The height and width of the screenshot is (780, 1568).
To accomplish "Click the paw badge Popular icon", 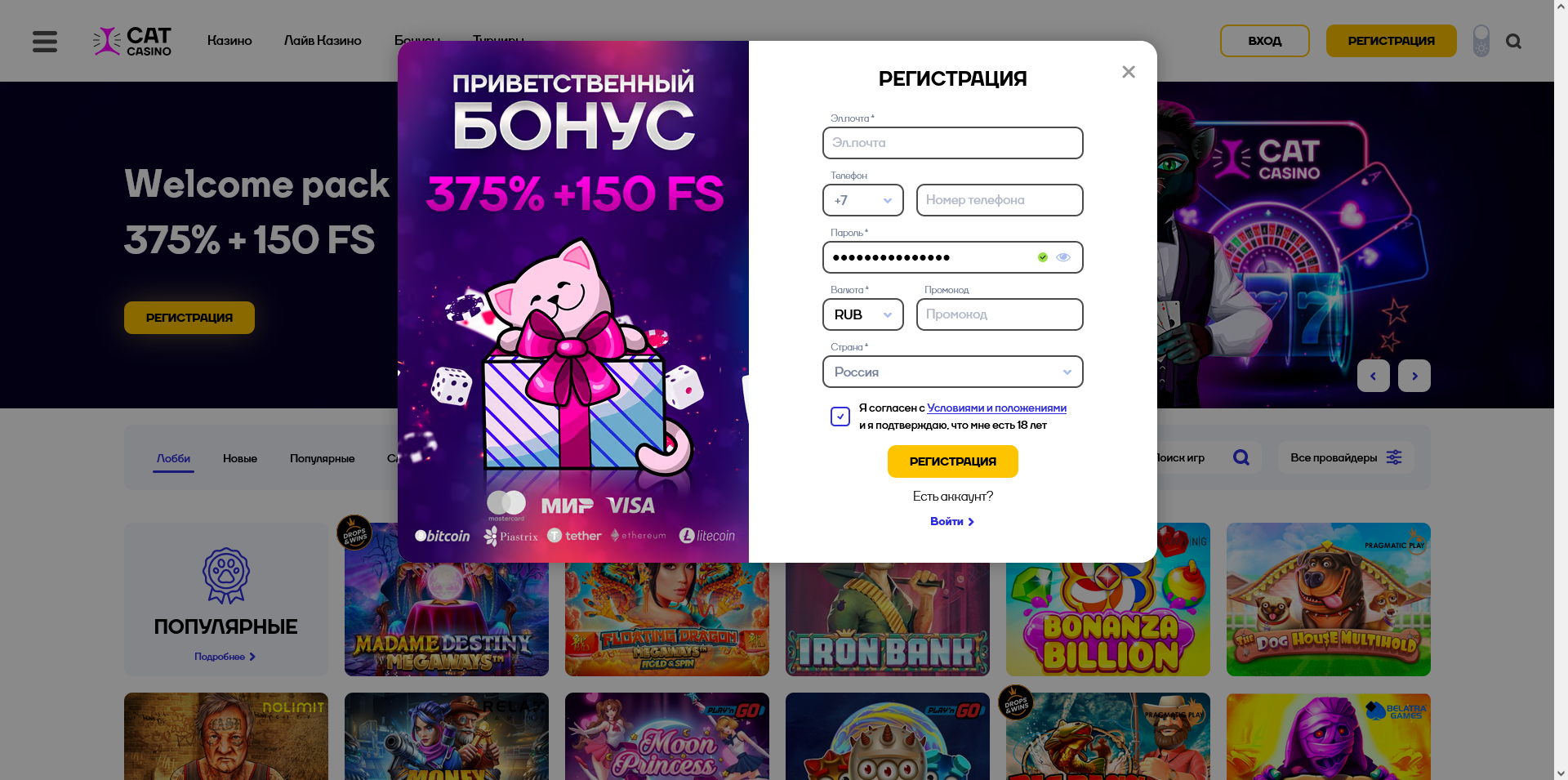I will tap(226, 575).
